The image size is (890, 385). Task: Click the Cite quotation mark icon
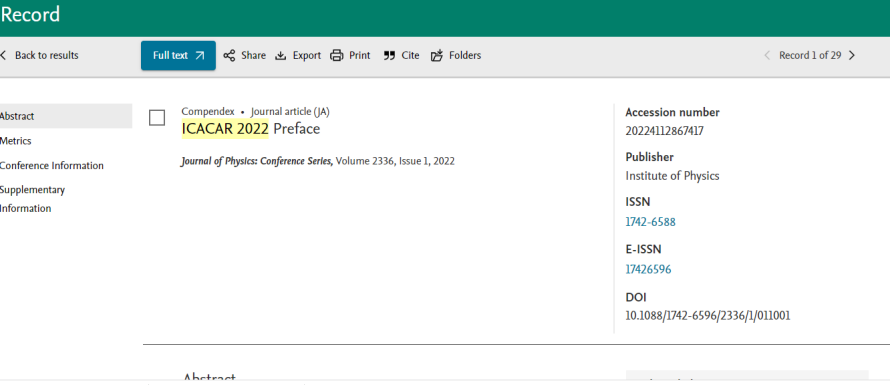tap(389, 56)
